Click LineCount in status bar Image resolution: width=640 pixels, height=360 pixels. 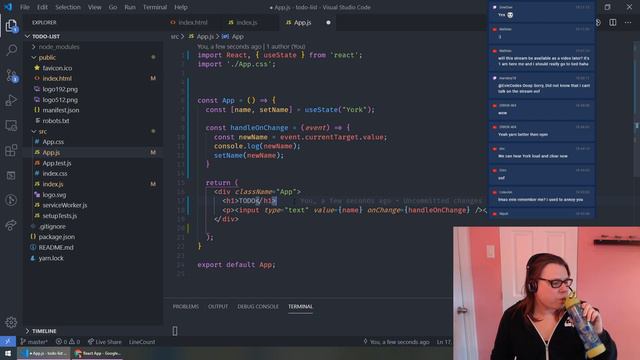pos(142,342)
